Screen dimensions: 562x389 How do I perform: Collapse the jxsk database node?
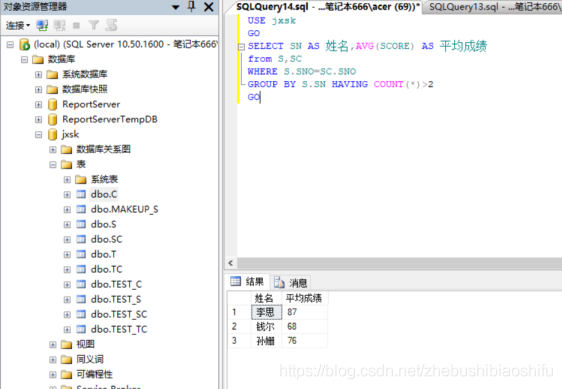pos(38,135)
